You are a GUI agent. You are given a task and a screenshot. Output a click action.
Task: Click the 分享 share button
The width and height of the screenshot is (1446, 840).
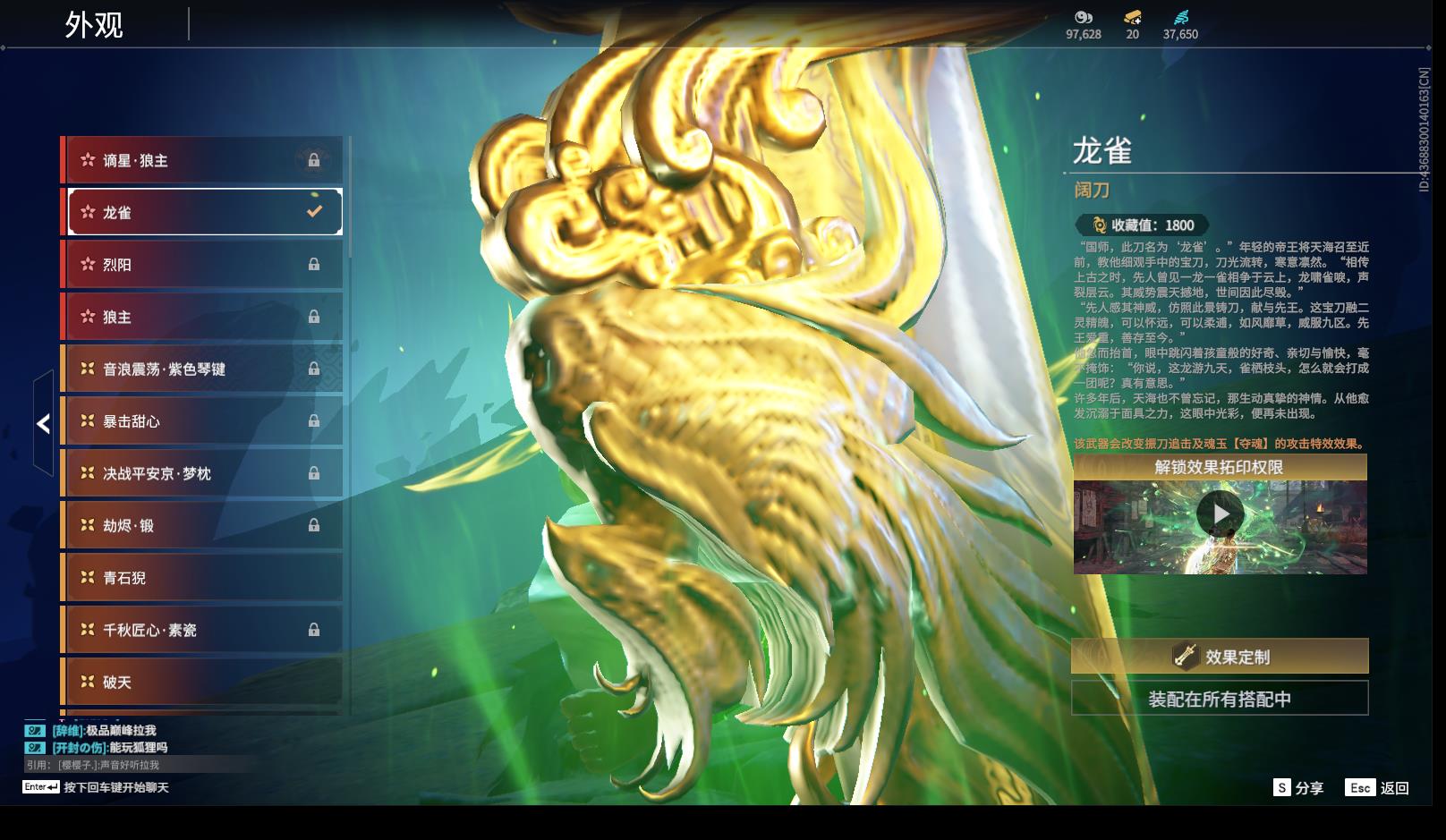pos(1298,788)
